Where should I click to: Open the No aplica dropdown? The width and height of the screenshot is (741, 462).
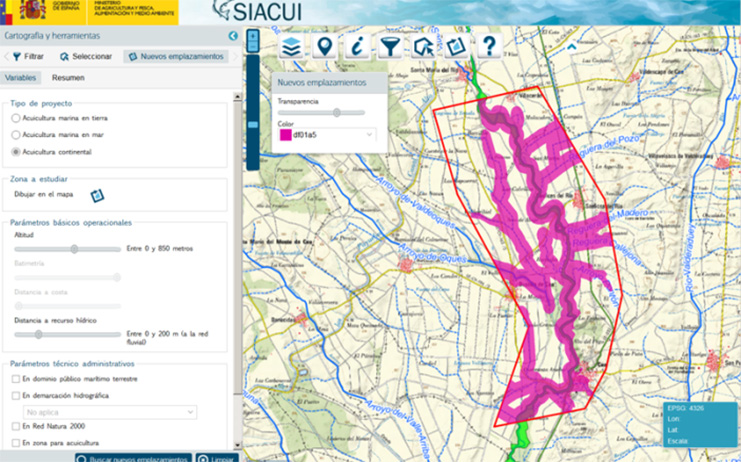[110, 412]
